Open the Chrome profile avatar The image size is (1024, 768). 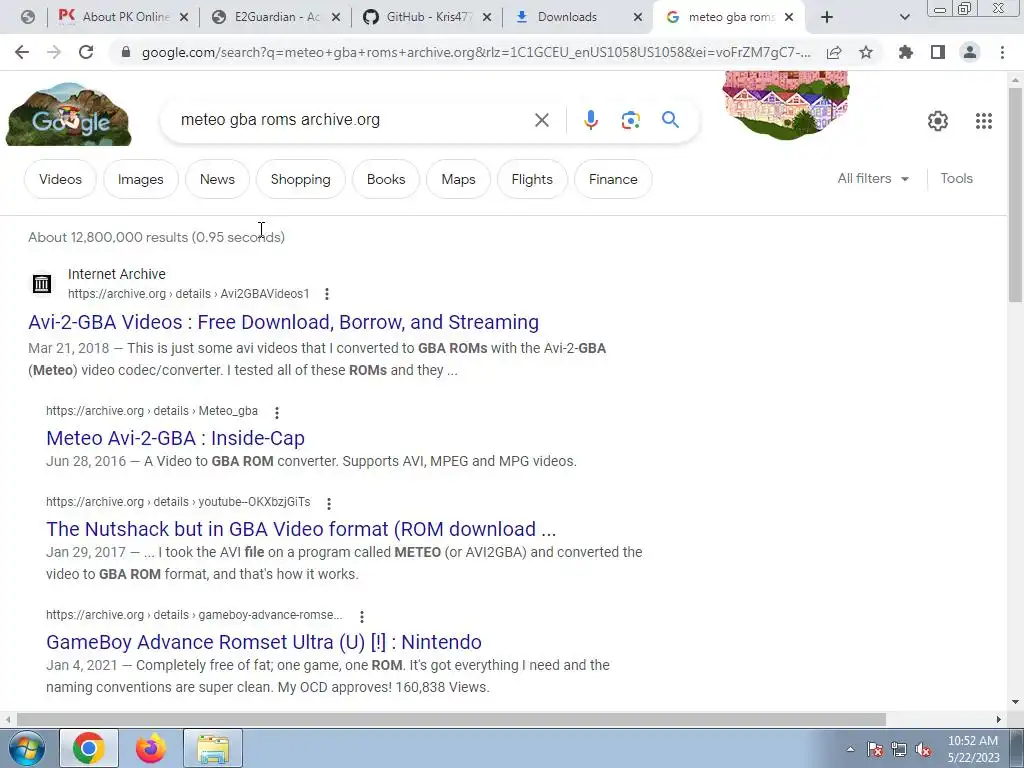click(x=970, y=52)
